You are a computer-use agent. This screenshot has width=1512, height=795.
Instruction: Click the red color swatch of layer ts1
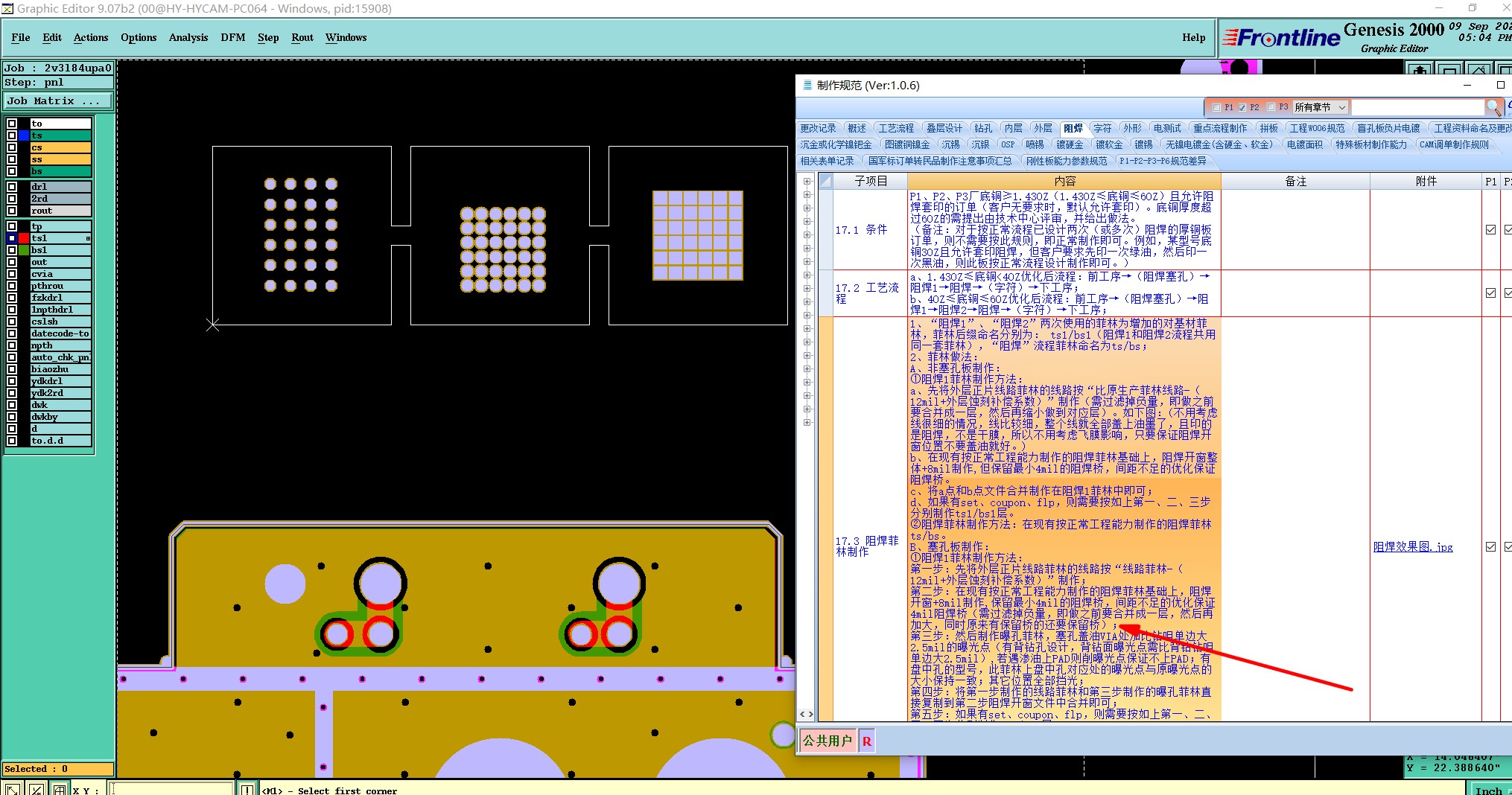point(24,238)
